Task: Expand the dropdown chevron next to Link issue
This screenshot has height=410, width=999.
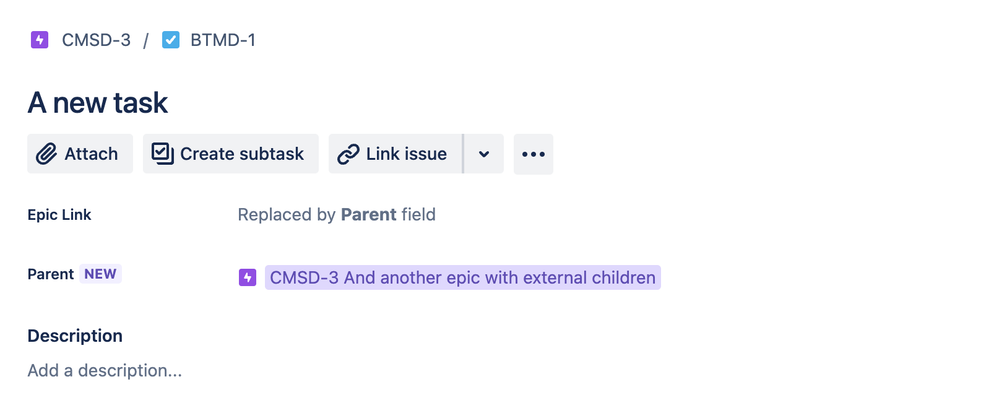Action: (x=484, y=154)
